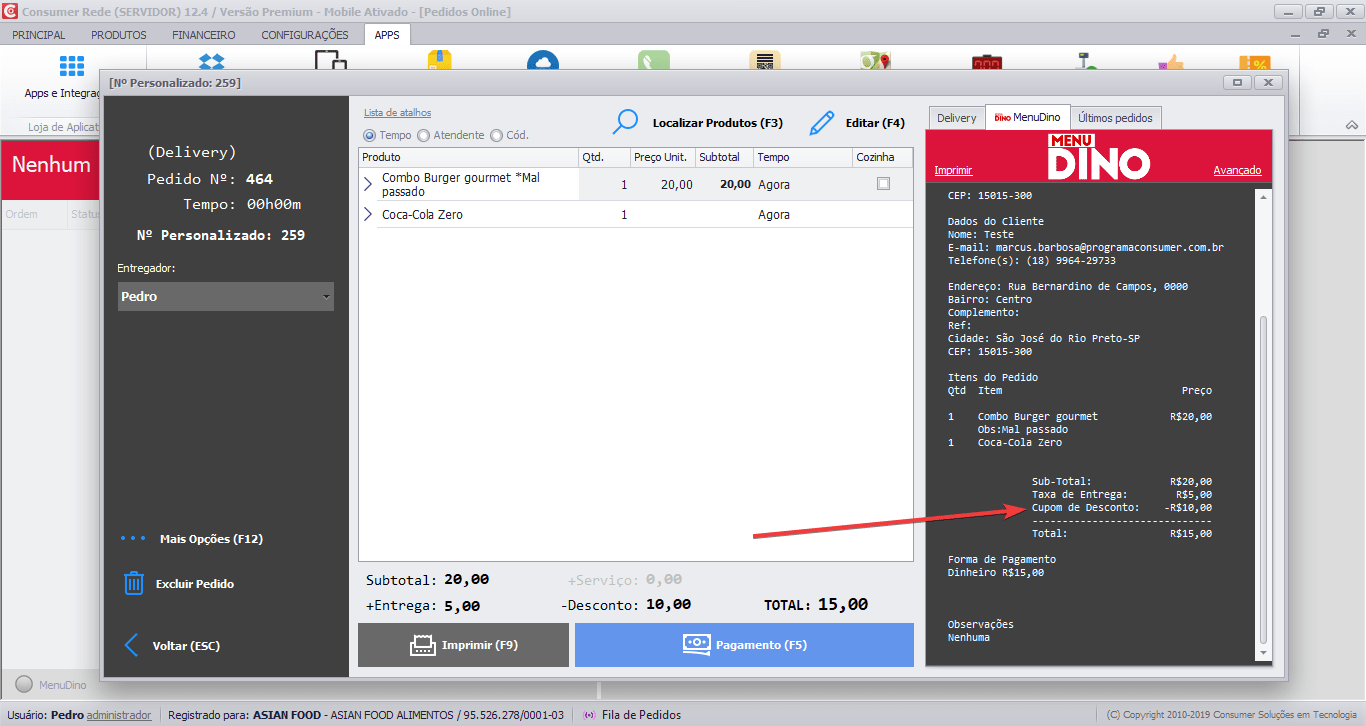
Task: Click the '+Entrega: 5,00' value
Action: (x=423, y=606)
